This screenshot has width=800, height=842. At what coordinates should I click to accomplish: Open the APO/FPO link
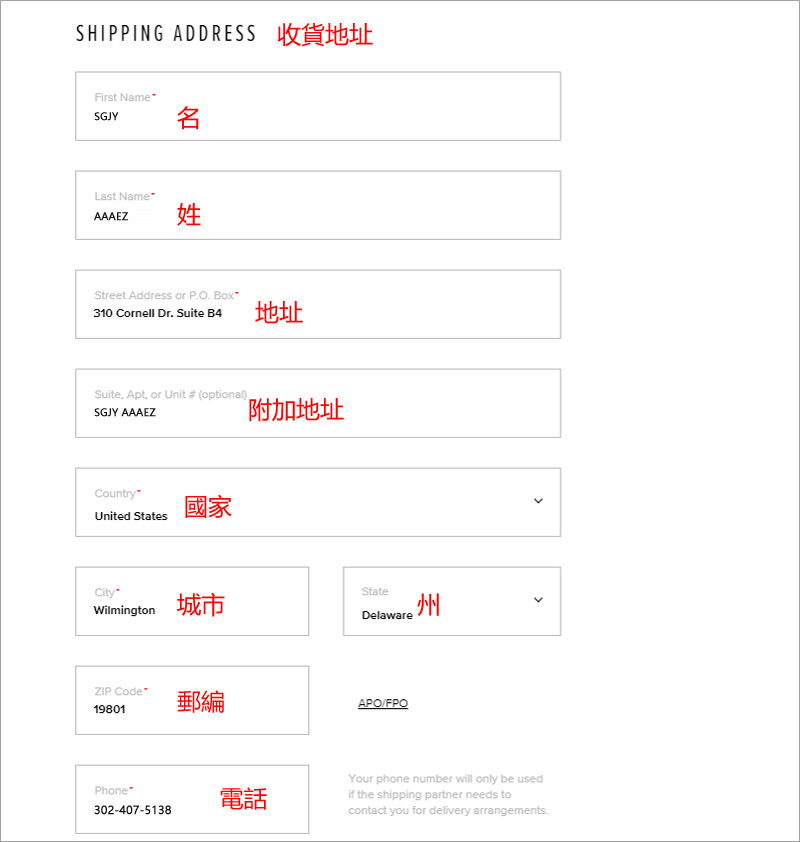(x=383, y=704)
